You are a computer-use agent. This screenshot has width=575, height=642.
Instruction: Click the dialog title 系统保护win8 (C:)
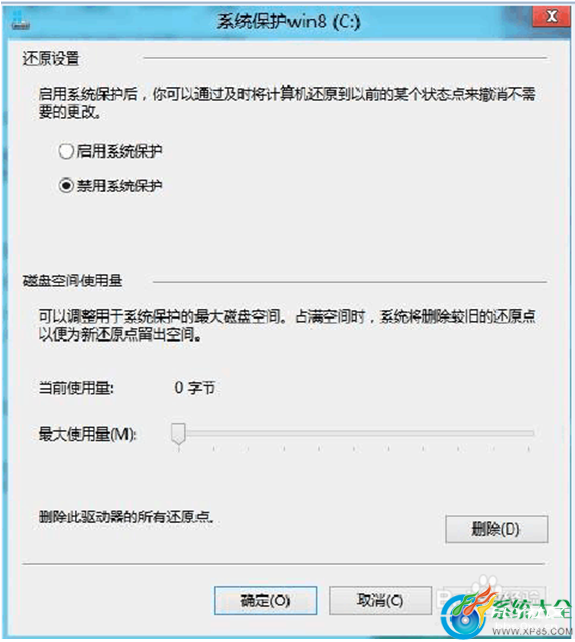pos(288,21)
